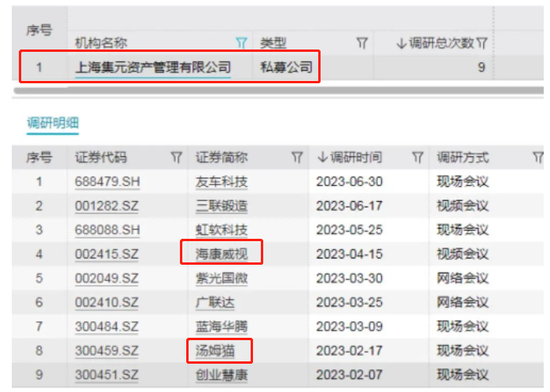Open the 友车科技 security link
Viewport: 550px width, 392px height.
pyautogui.click(x=222, y=182)
